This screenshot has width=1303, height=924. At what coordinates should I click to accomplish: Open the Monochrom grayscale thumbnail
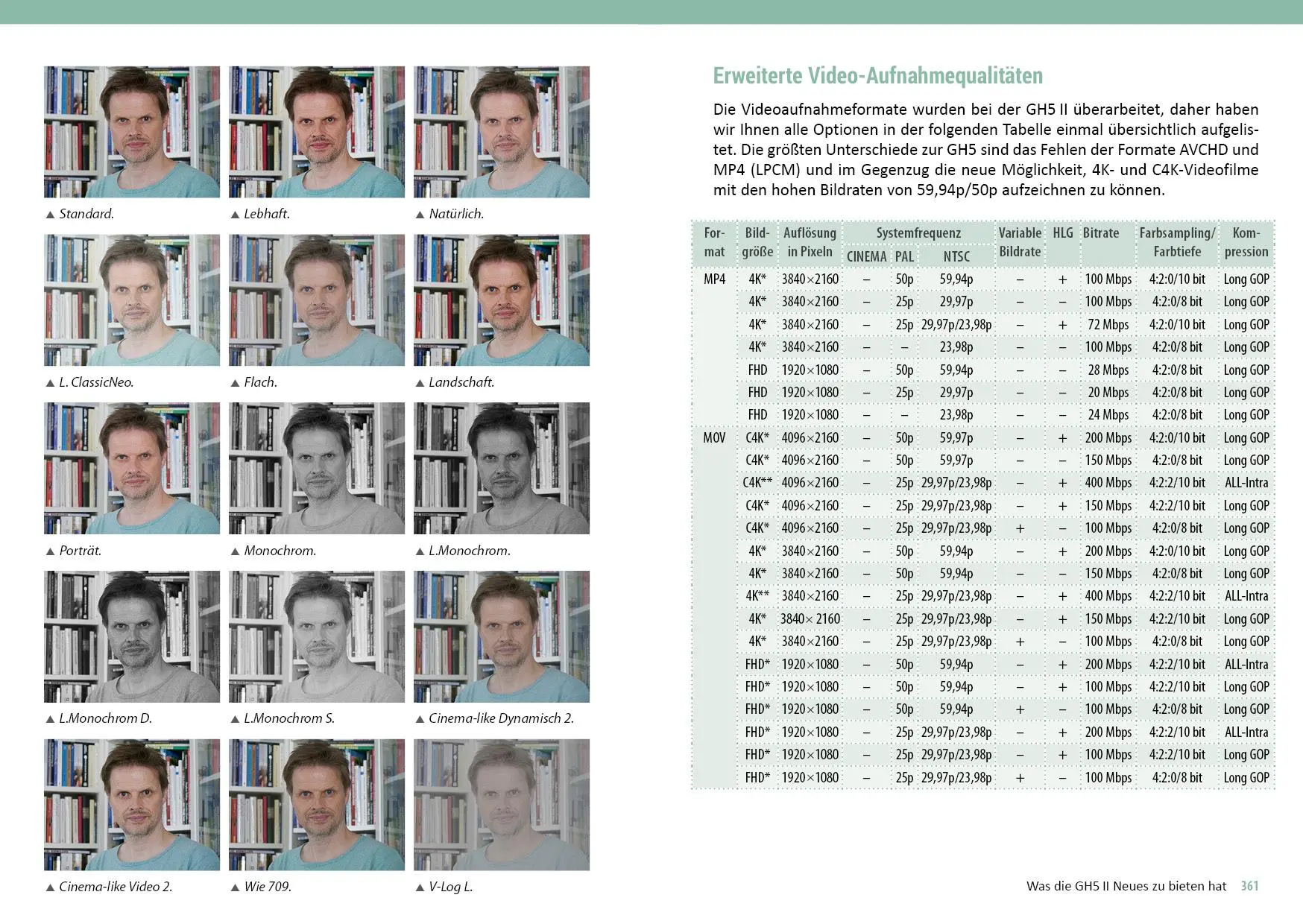point(317,469)
